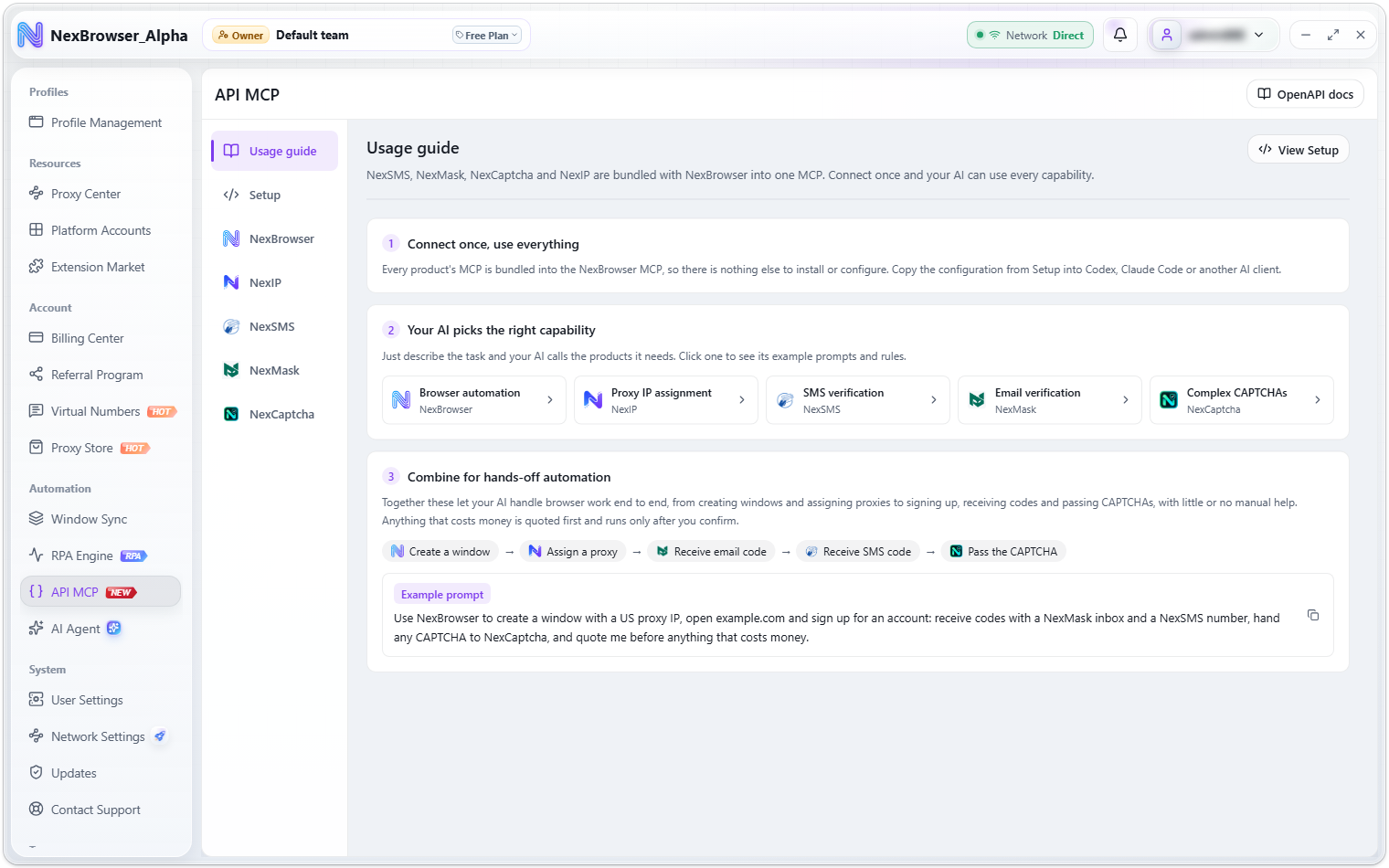Click the Proxy Store icon
This screenshot has width=1389, height=868.
37,448
